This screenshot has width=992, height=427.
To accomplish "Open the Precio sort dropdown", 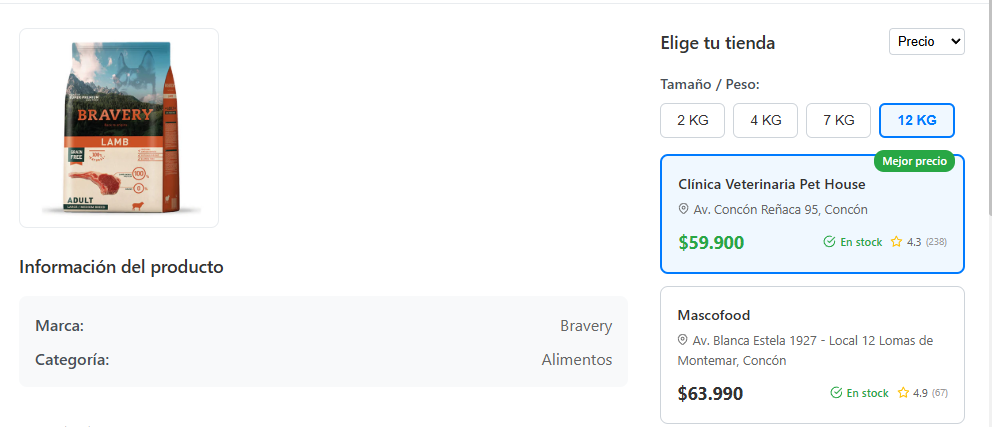I will (x=926, y=41).
